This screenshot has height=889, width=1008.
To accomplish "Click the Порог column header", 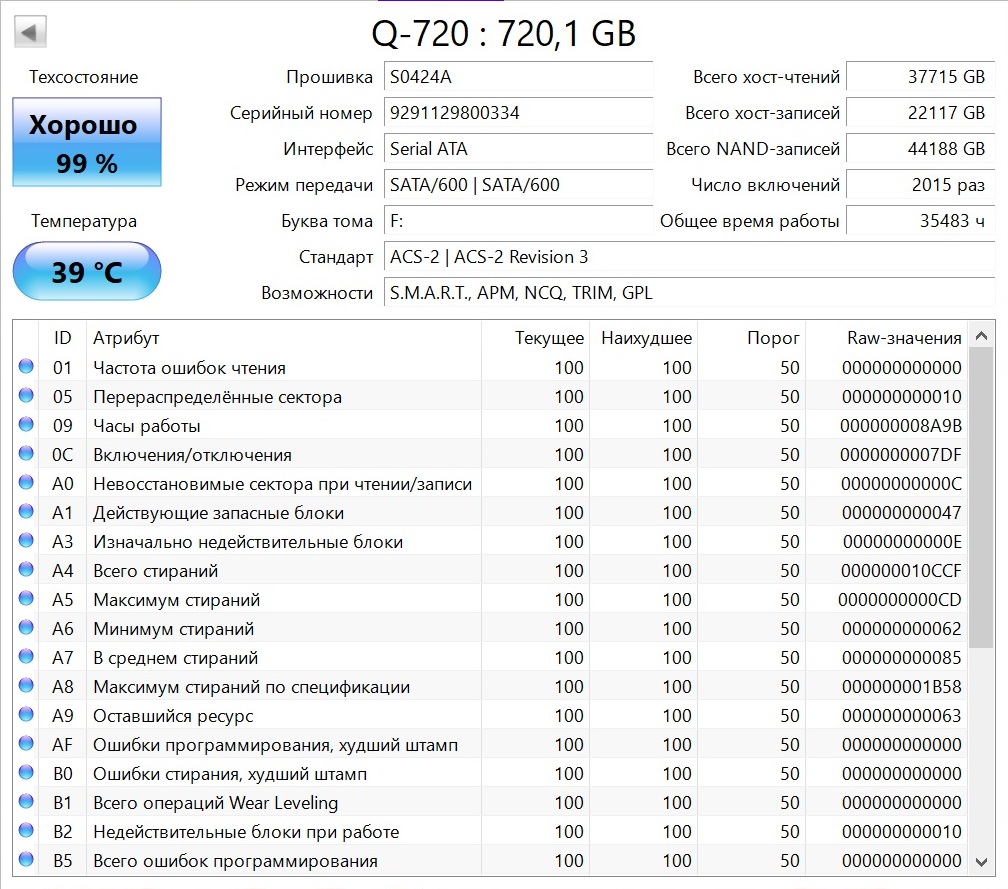I will pos(752,337).
